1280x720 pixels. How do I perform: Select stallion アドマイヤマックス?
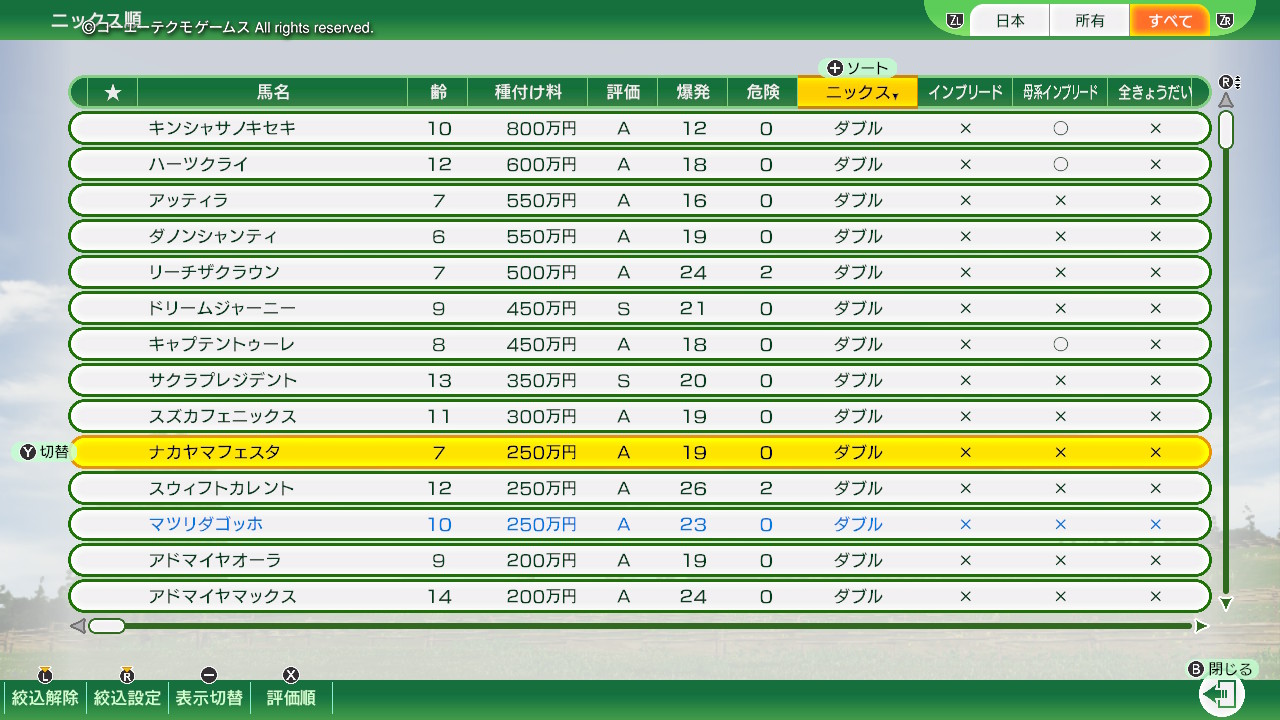tap(640, 596)
